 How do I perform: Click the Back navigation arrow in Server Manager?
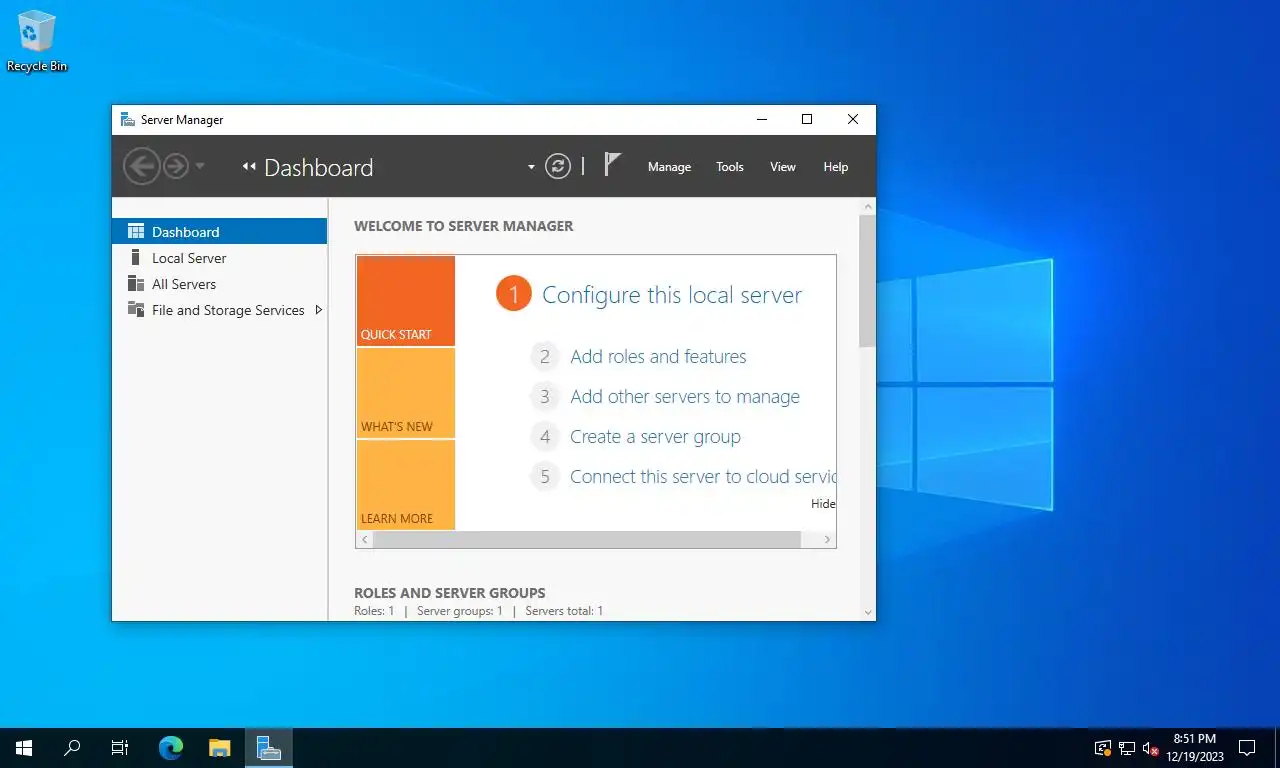click(x=141, y=166)
